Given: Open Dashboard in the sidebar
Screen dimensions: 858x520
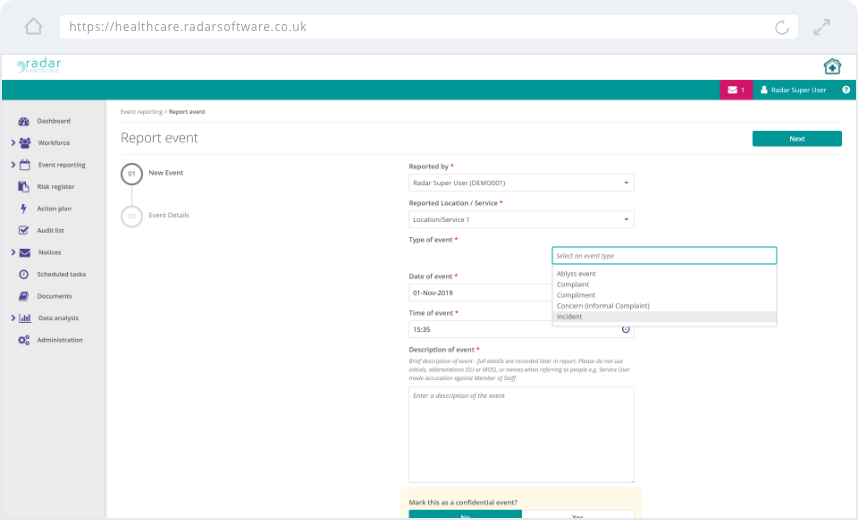Looking at the screenshot, I should [54, 121].
